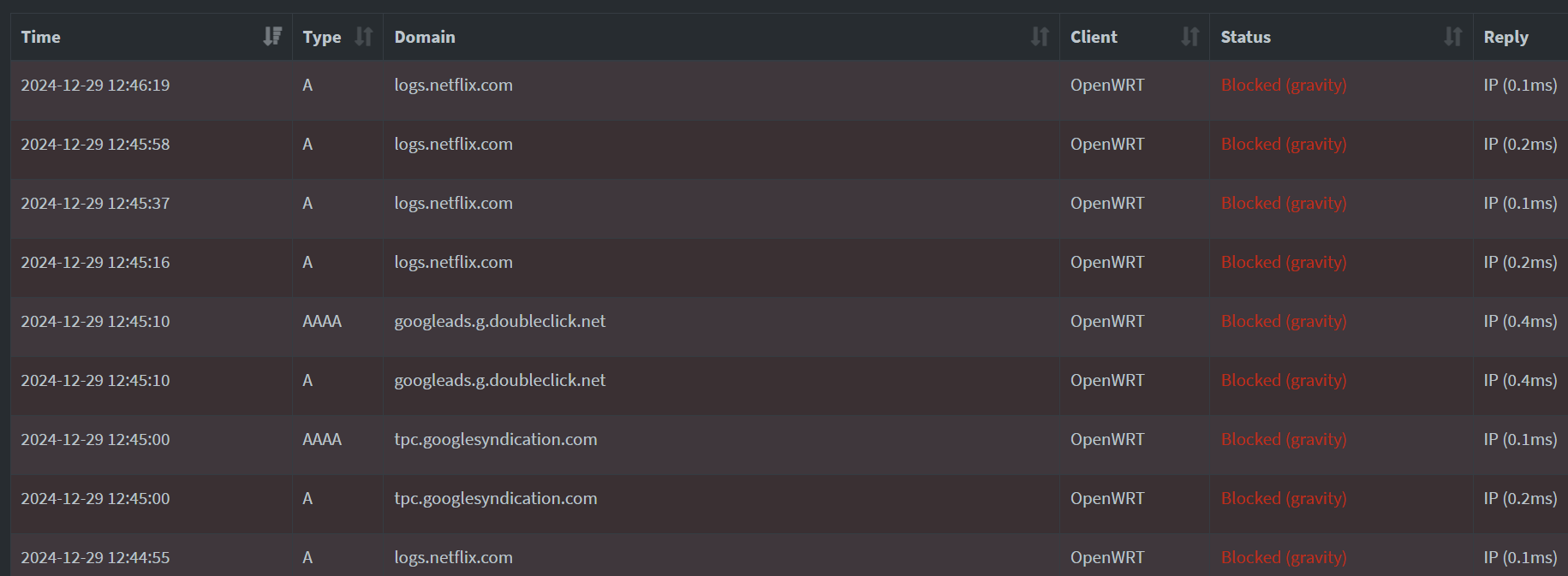The height and width of the screenshot is (576, 1568).
Task: Click OpenWRT client in the 12:46:19 row
Action: point(1107,85)
